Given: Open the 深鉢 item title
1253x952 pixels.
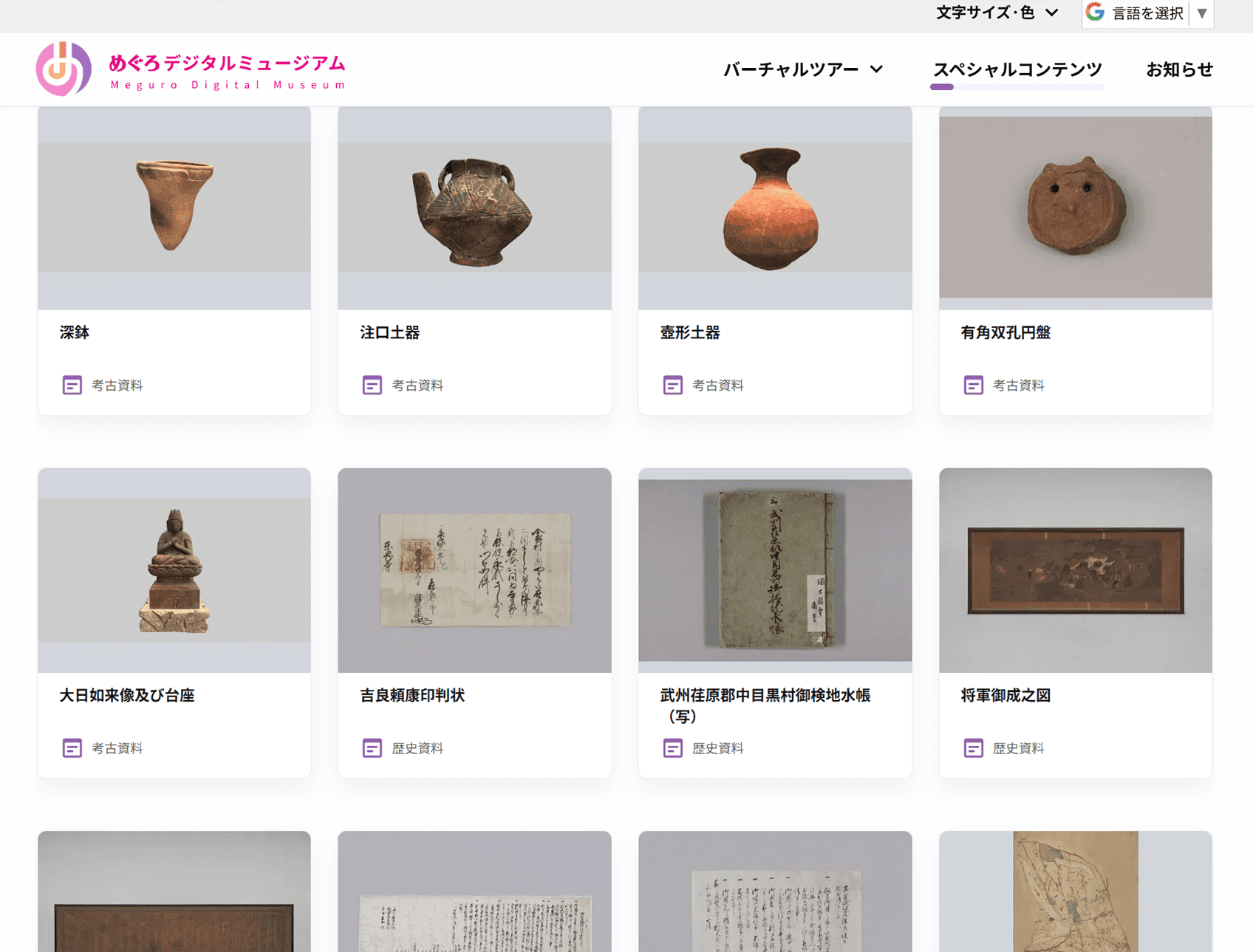Looking at the screenshot, I should (x=75, y=332).
